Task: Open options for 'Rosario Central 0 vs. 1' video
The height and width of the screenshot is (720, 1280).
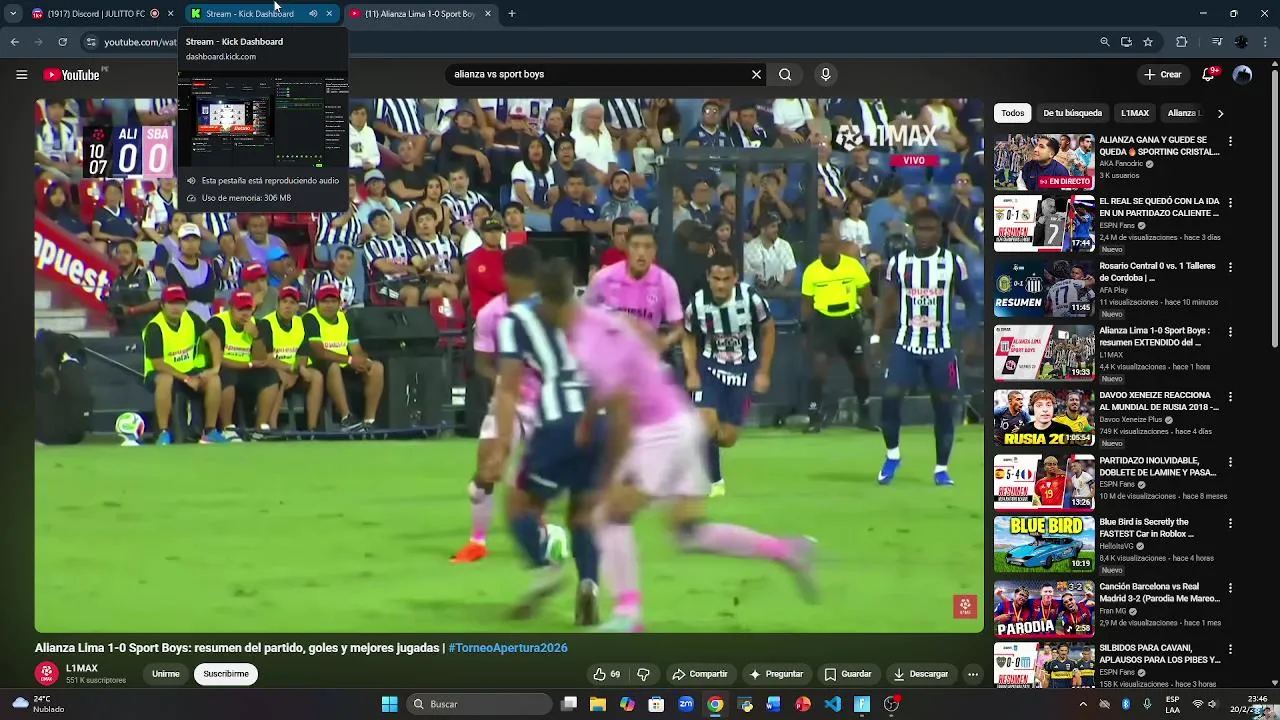Action: (x=1230, y=268)
